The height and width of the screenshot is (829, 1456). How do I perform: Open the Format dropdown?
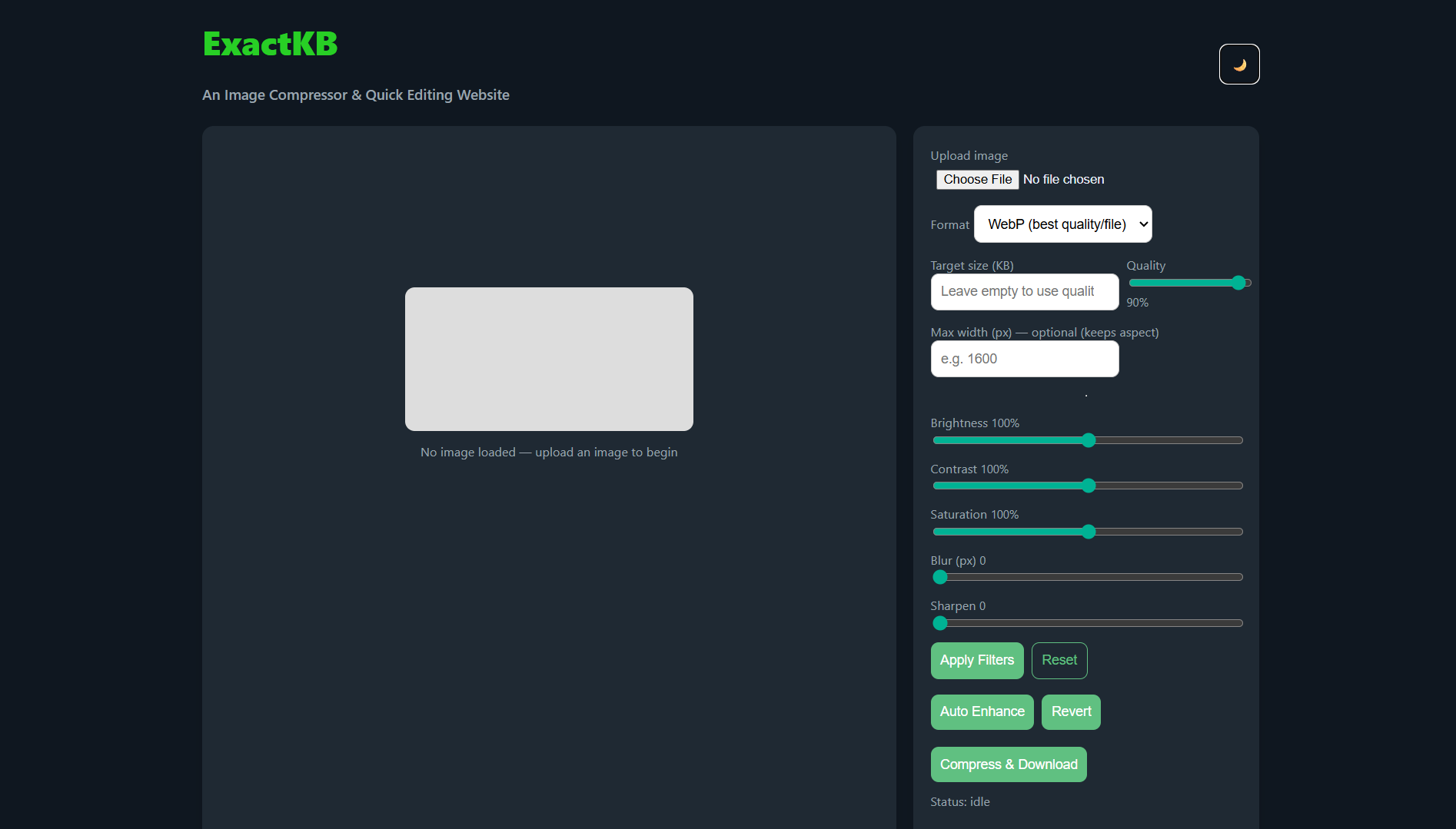tap(1062, 224)
